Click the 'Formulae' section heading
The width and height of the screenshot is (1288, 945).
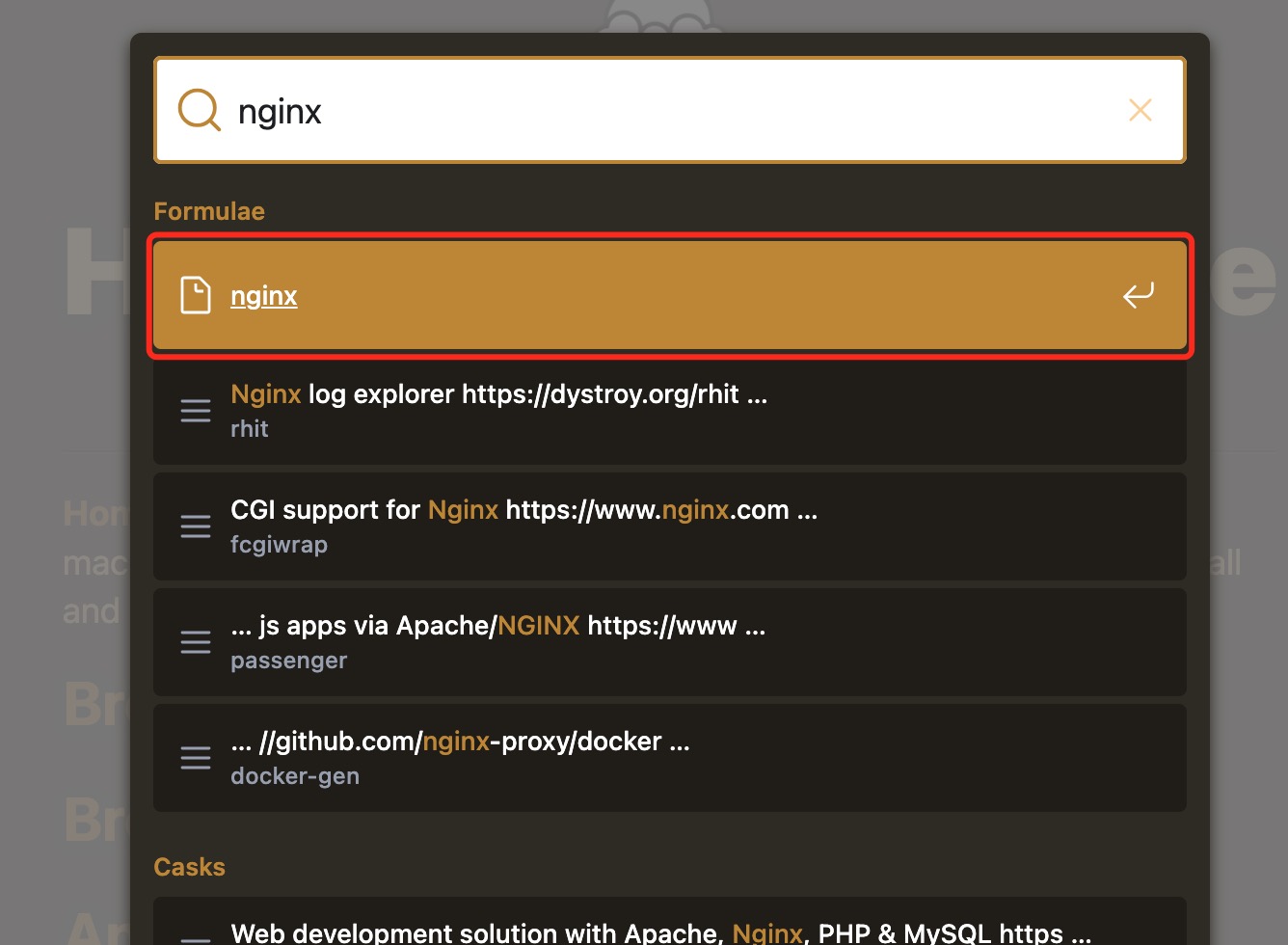209,211
